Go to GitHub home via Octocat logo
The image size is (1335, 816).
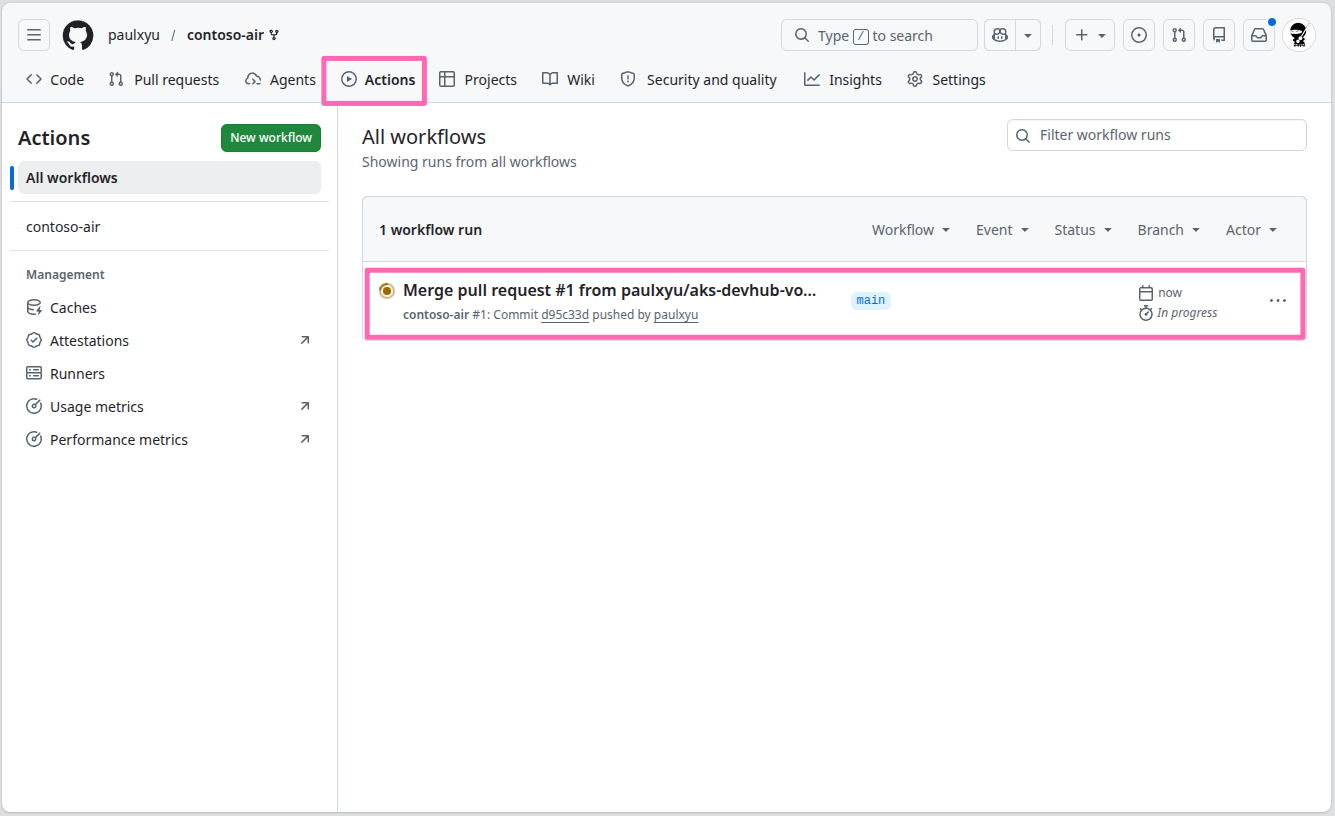[x=78, y=35]
